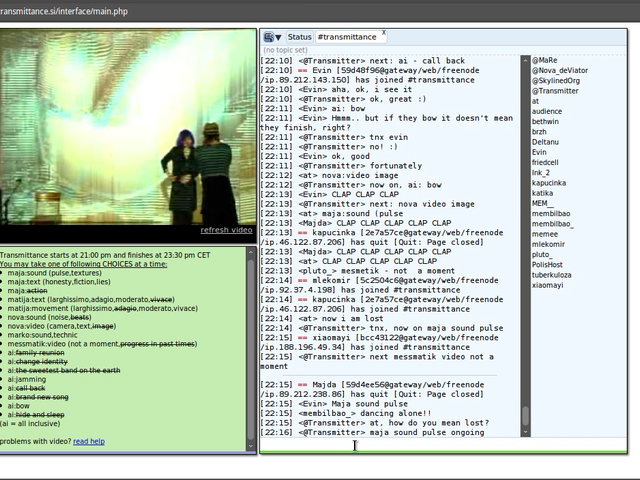Close the #transmittance tab with X
This screenshot has width=640, height=480.
coord(383,34)
